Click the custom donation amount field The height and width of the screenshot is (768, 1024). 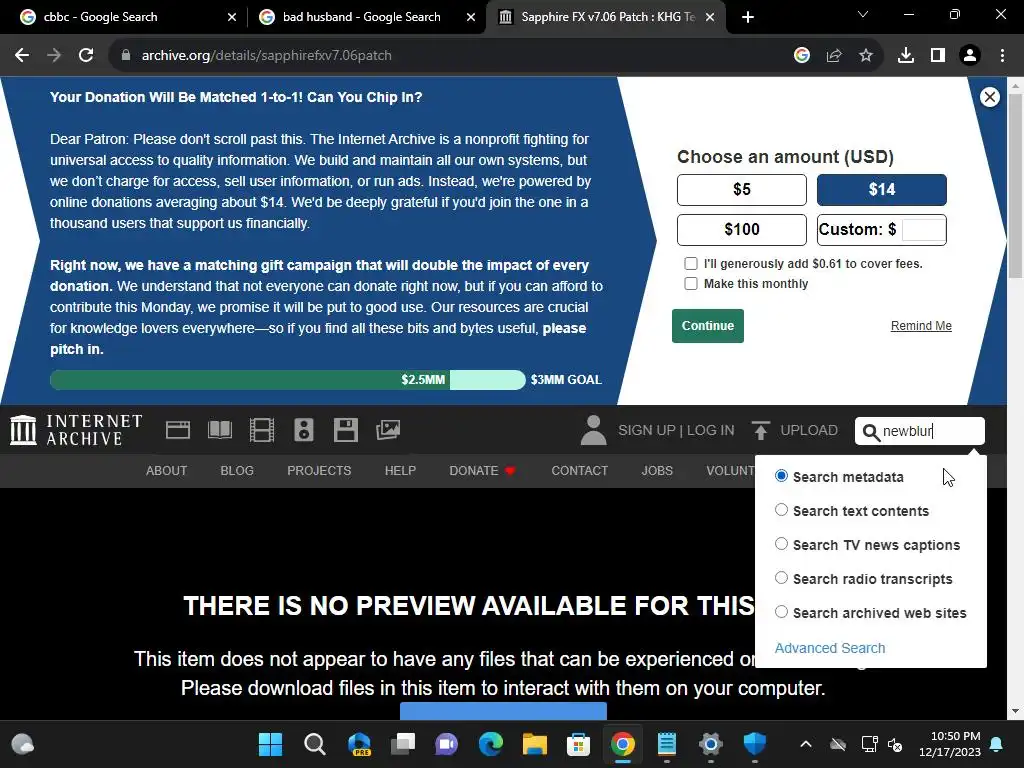click(x=923, y=230)
